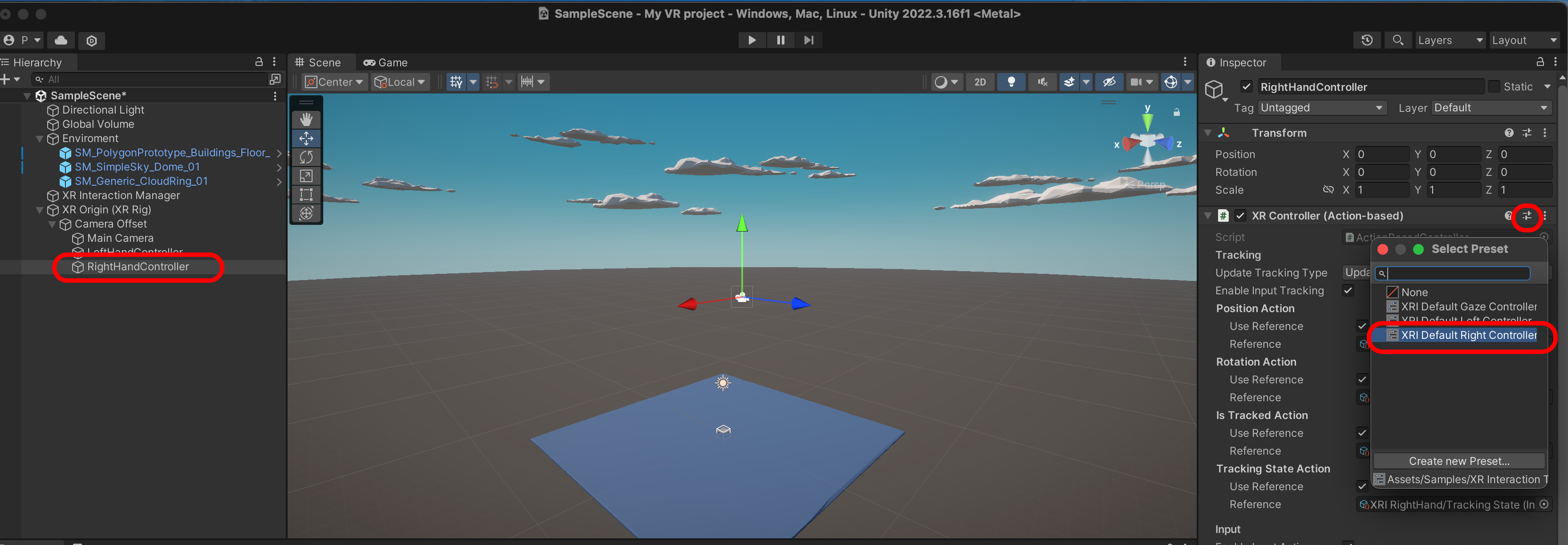The height and width of the screenshot is (545, 1568).
Task: Open the cloud services icon
Action: 61,40
